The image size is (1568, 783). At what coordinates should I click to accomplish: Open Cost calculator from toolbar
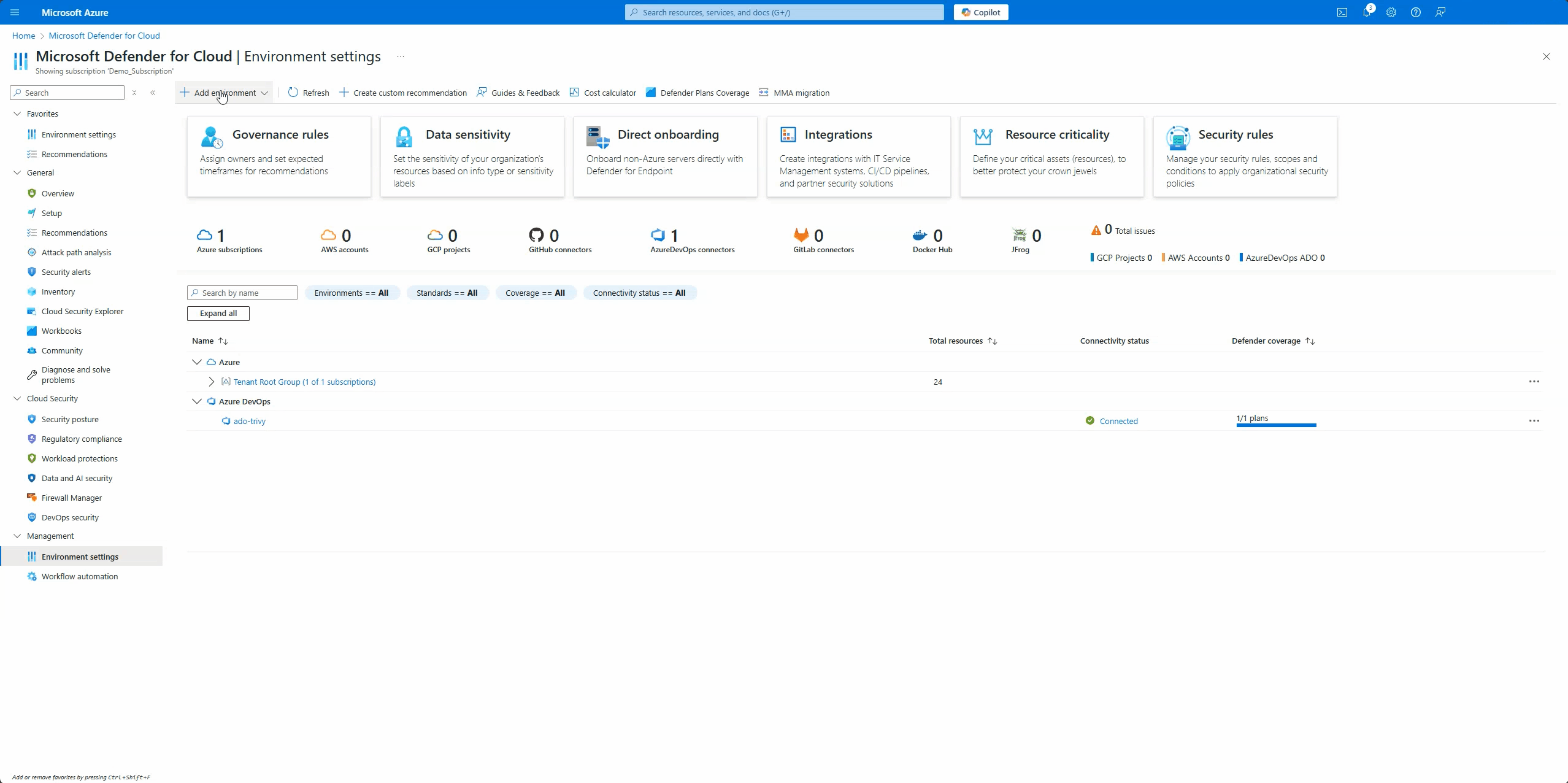[603, 93]
